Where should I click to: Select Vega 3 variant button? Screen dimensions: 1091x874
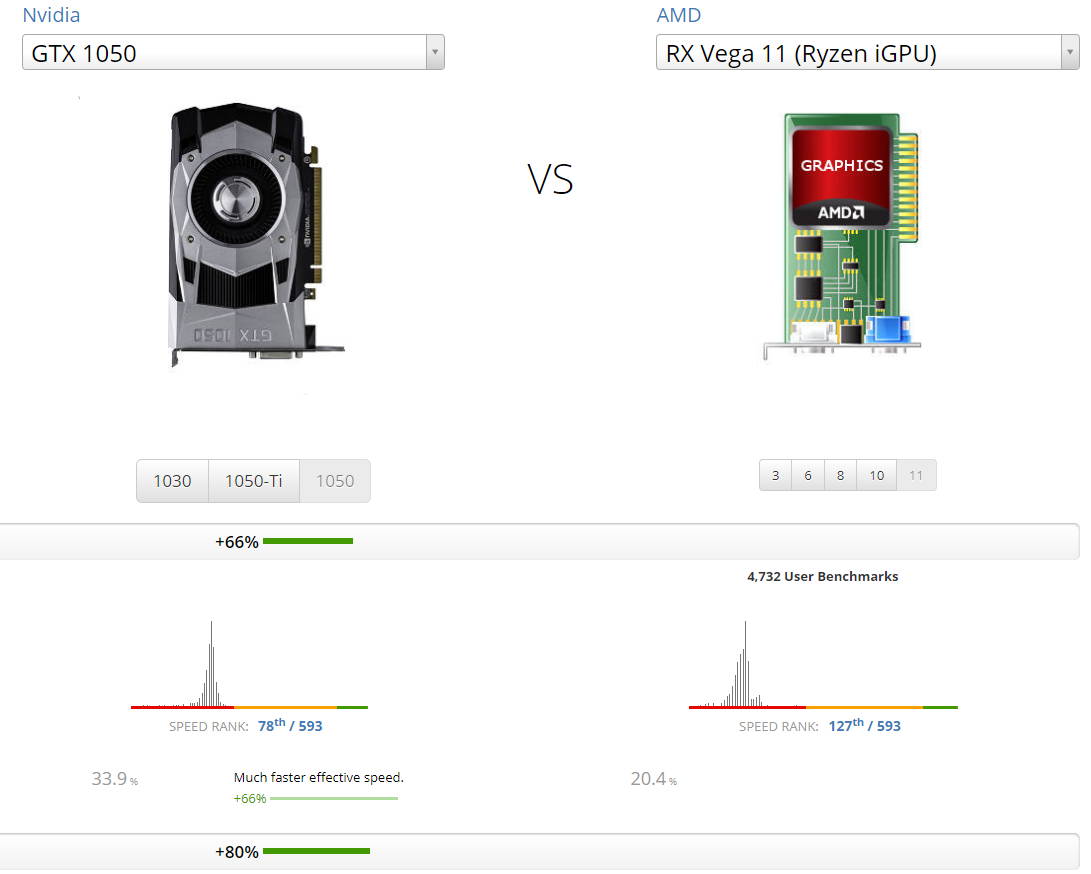[775, 475]
